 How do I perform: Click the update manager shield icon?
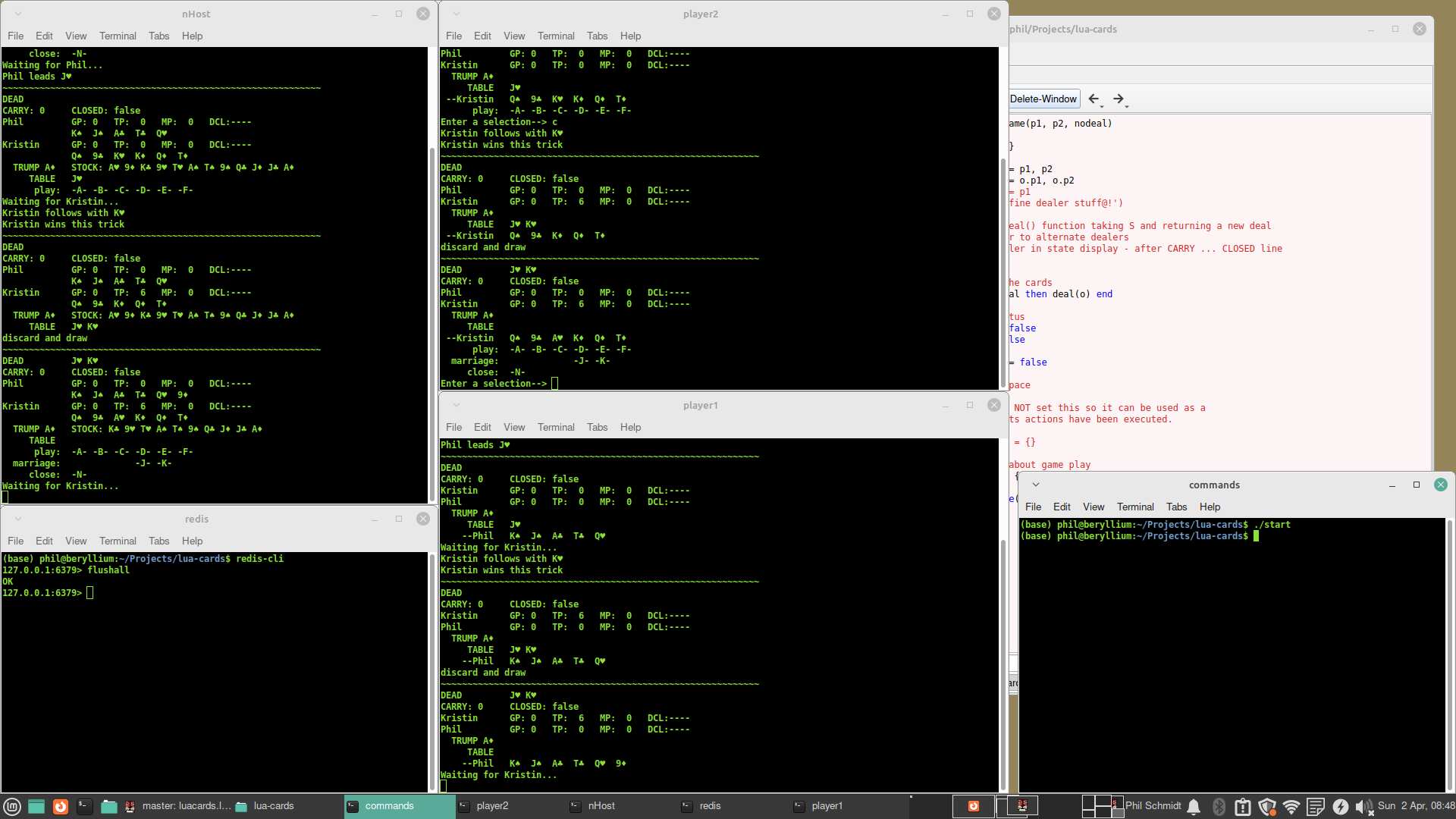[1266, 806]
